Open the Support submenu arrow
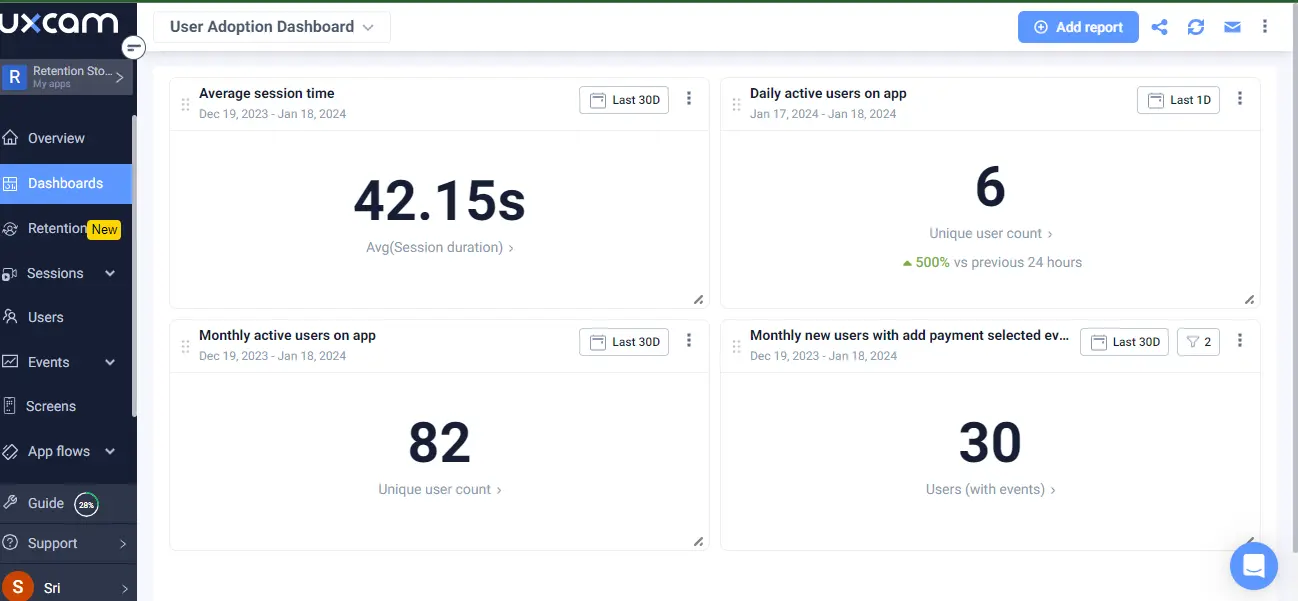Viewport: 1298px width, 601px height. click(123, 544)
